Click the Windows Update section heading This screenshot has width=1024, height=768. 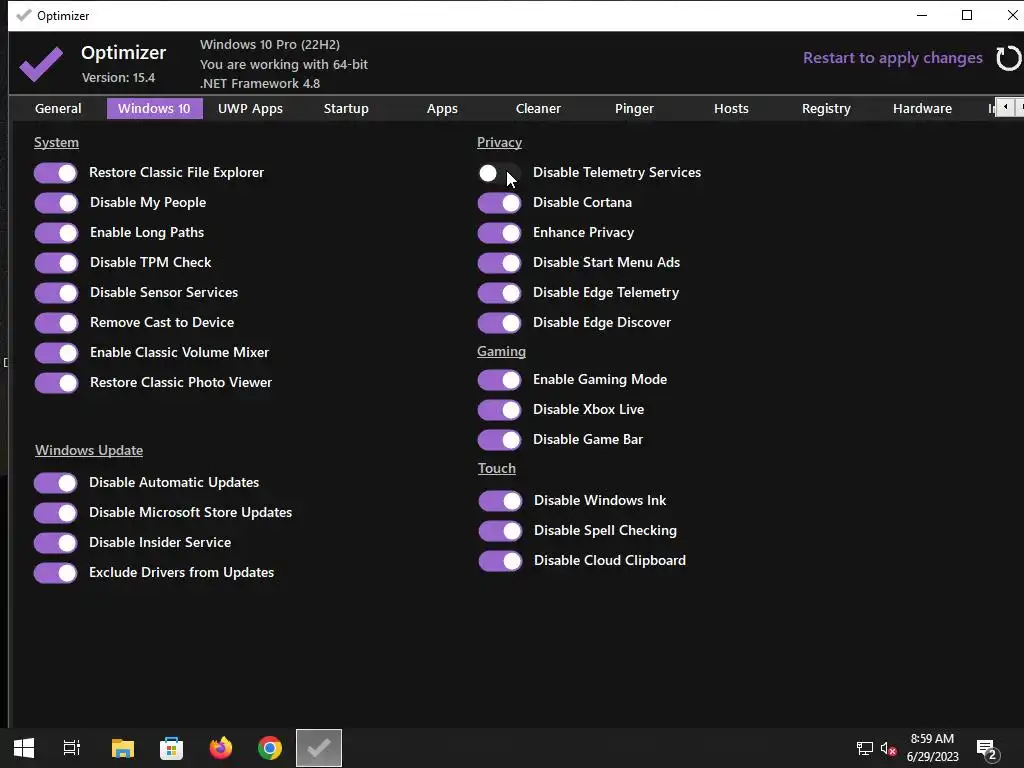(x=89, y=450)
